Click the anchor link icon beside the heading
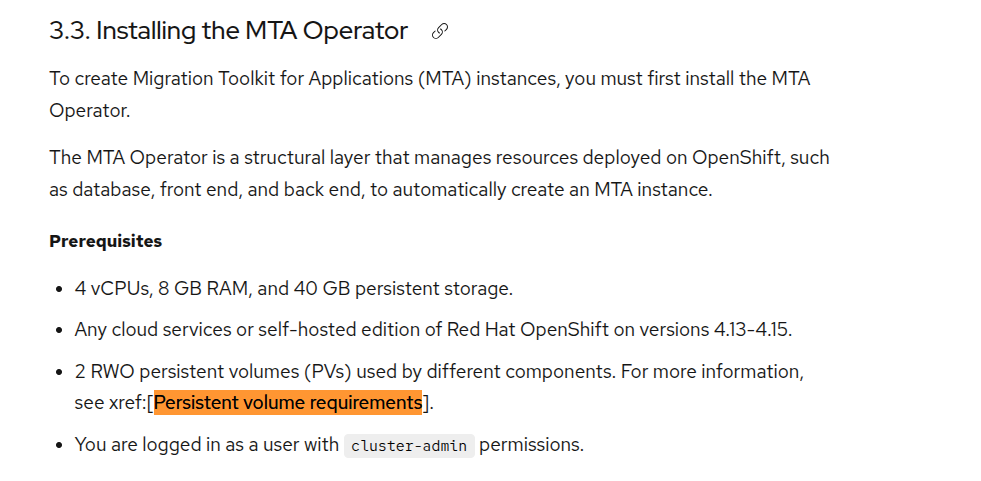981x481 pixels. pos(439,31)
